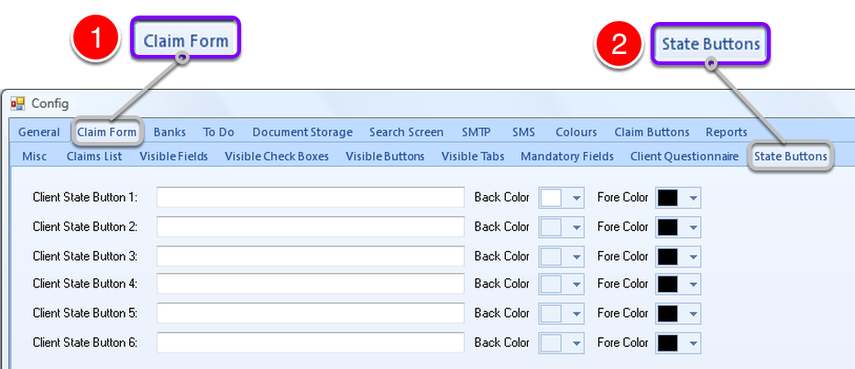The image size is (855, 369).
Task: Click white Back Color swatch for Button 1
Action: coord(551,198)
